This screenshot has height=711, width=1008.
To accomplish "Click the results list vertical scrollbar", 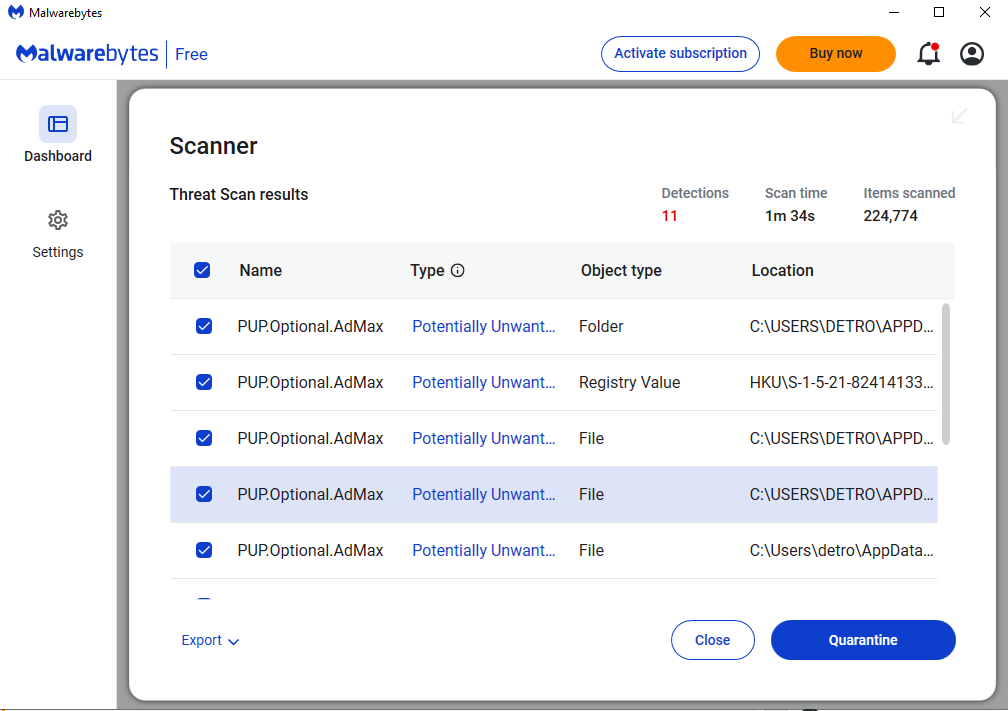I will point(946,373).
